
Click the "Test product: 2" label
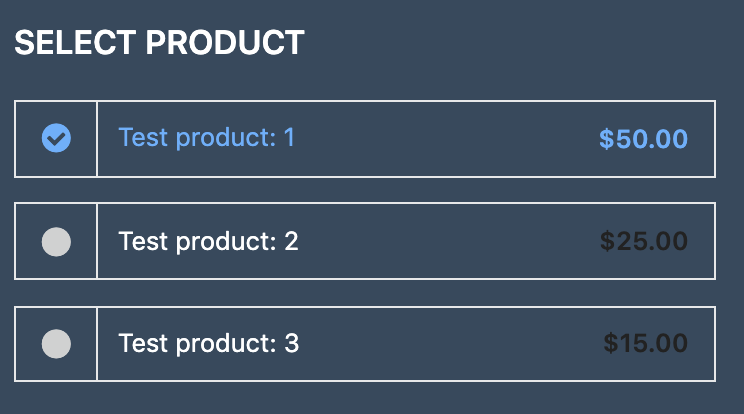tap(208, 241)
